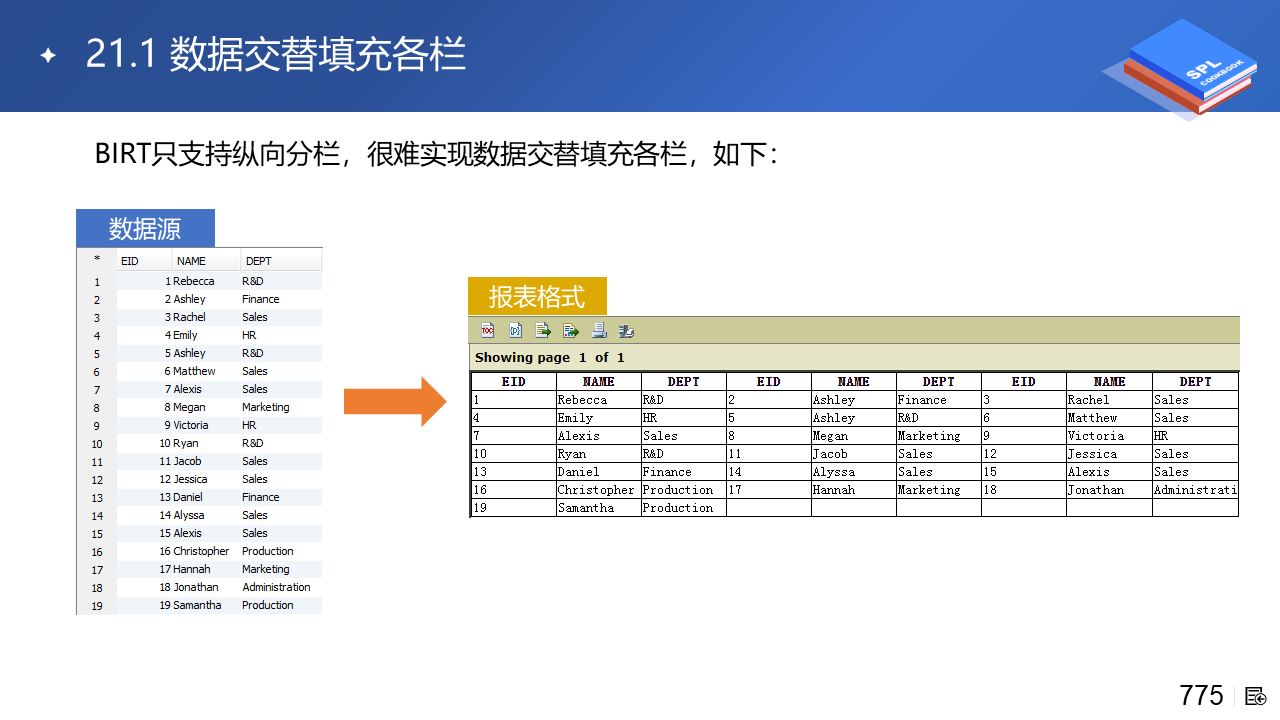Click truncated "Administrati" cell in report table

(x=1195, y=490)
